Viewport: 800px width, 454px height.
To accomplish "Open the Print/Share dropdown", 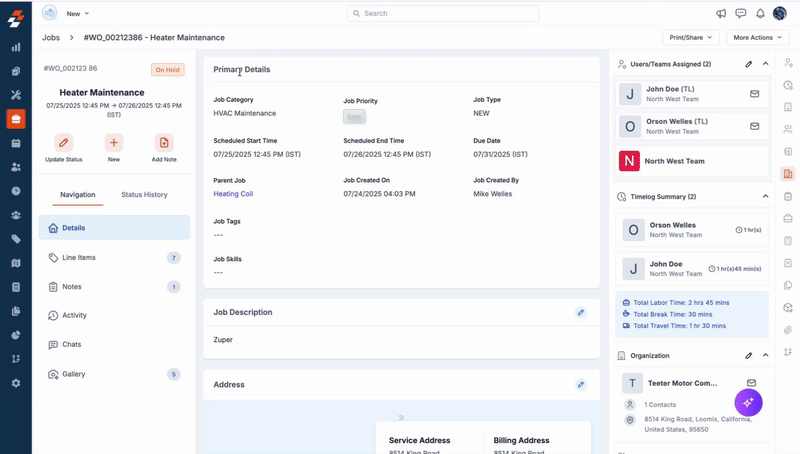I will pos(690,37).
